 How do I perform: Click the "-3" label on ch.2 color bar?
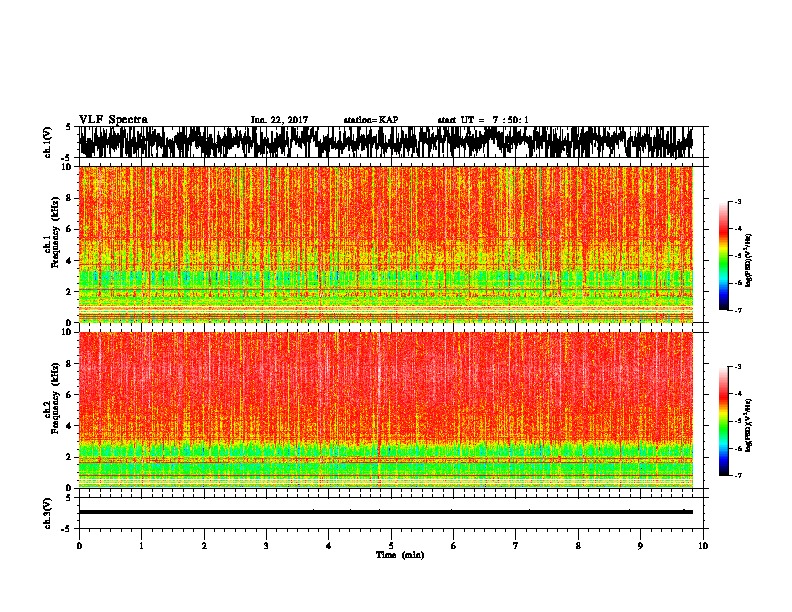(738, 367)
